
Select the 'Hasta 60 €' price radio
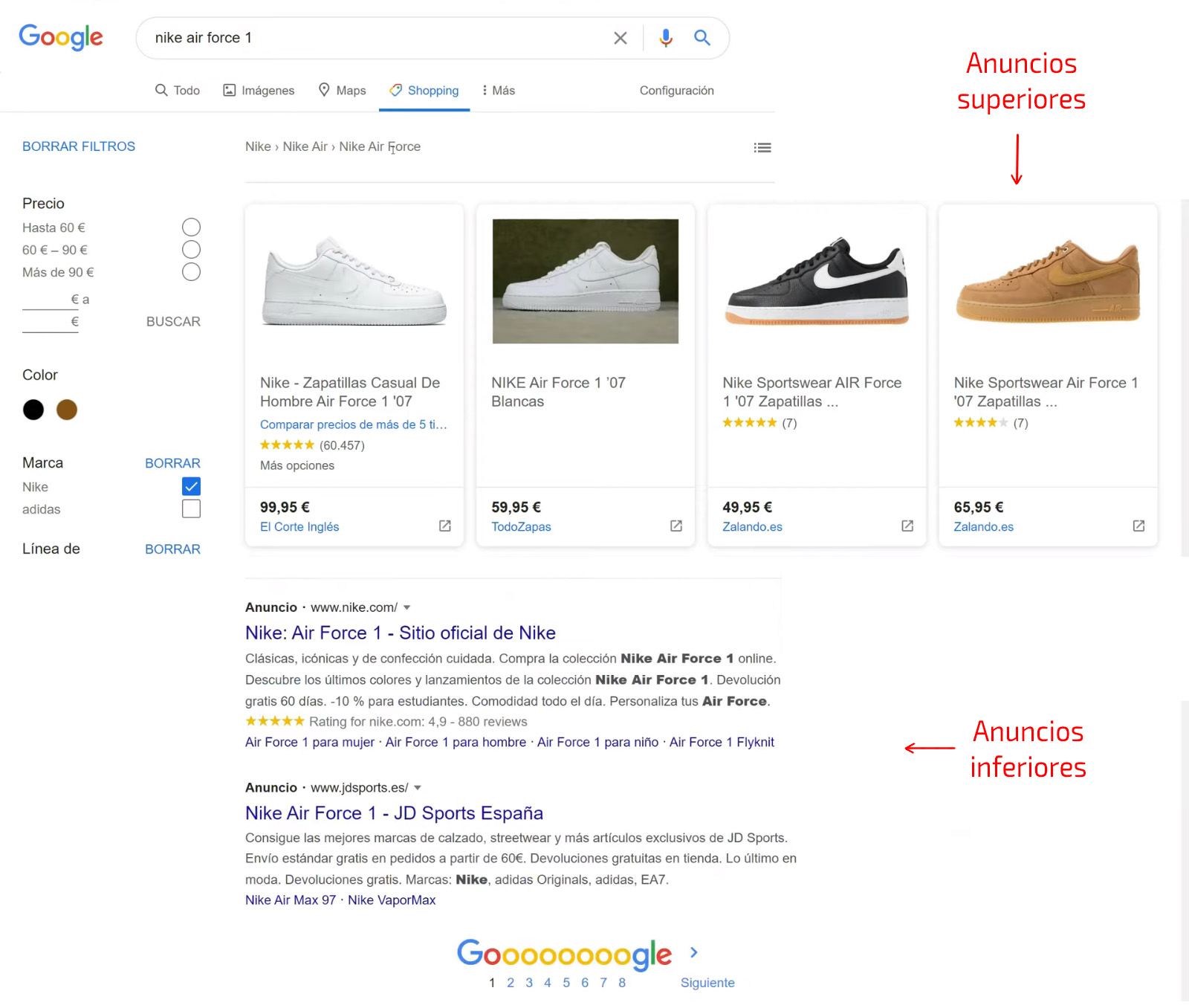click(191, 227)
